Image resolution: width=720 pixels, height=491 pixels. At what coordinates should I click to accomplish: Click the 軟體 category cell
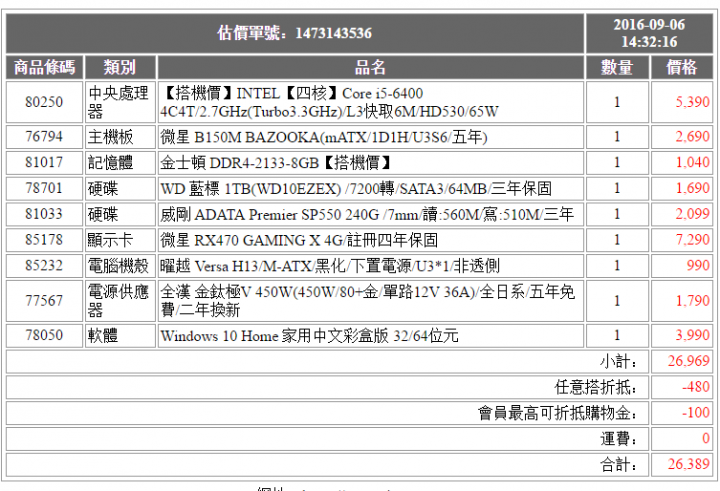(120, 335)
